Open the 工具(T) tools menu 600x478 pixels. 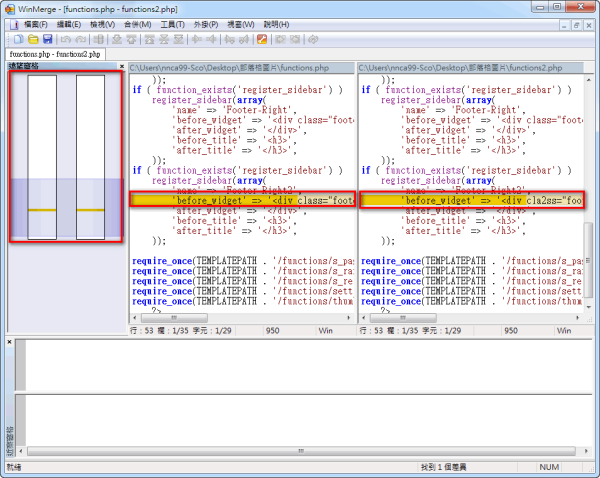pos(172,24)
